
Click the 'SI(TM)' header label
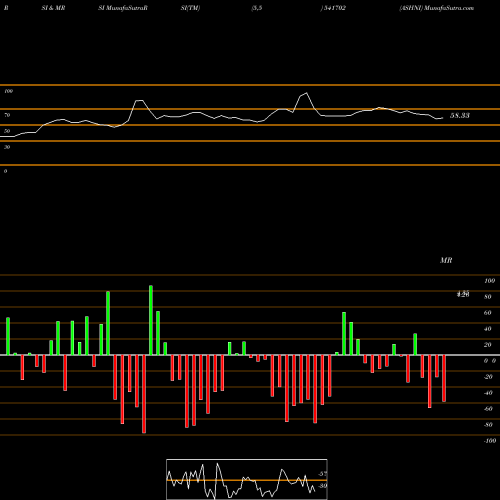pyautogui.click(x=190, y=8)
